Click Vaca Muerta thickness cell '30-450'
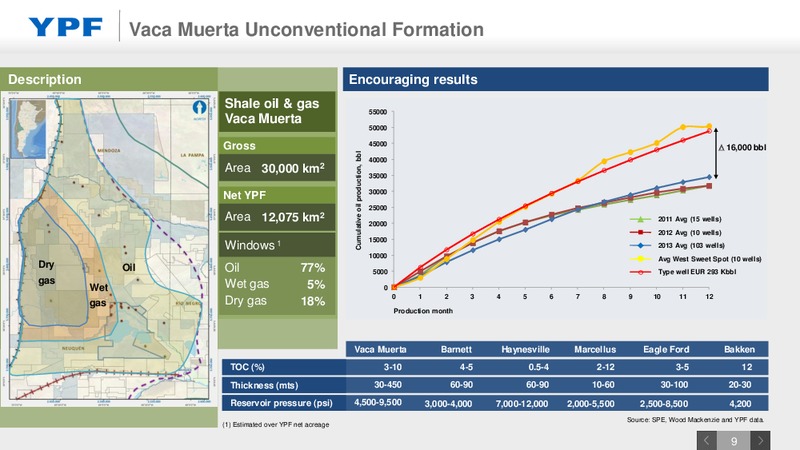The image size is (800, 450). point(388,385)
